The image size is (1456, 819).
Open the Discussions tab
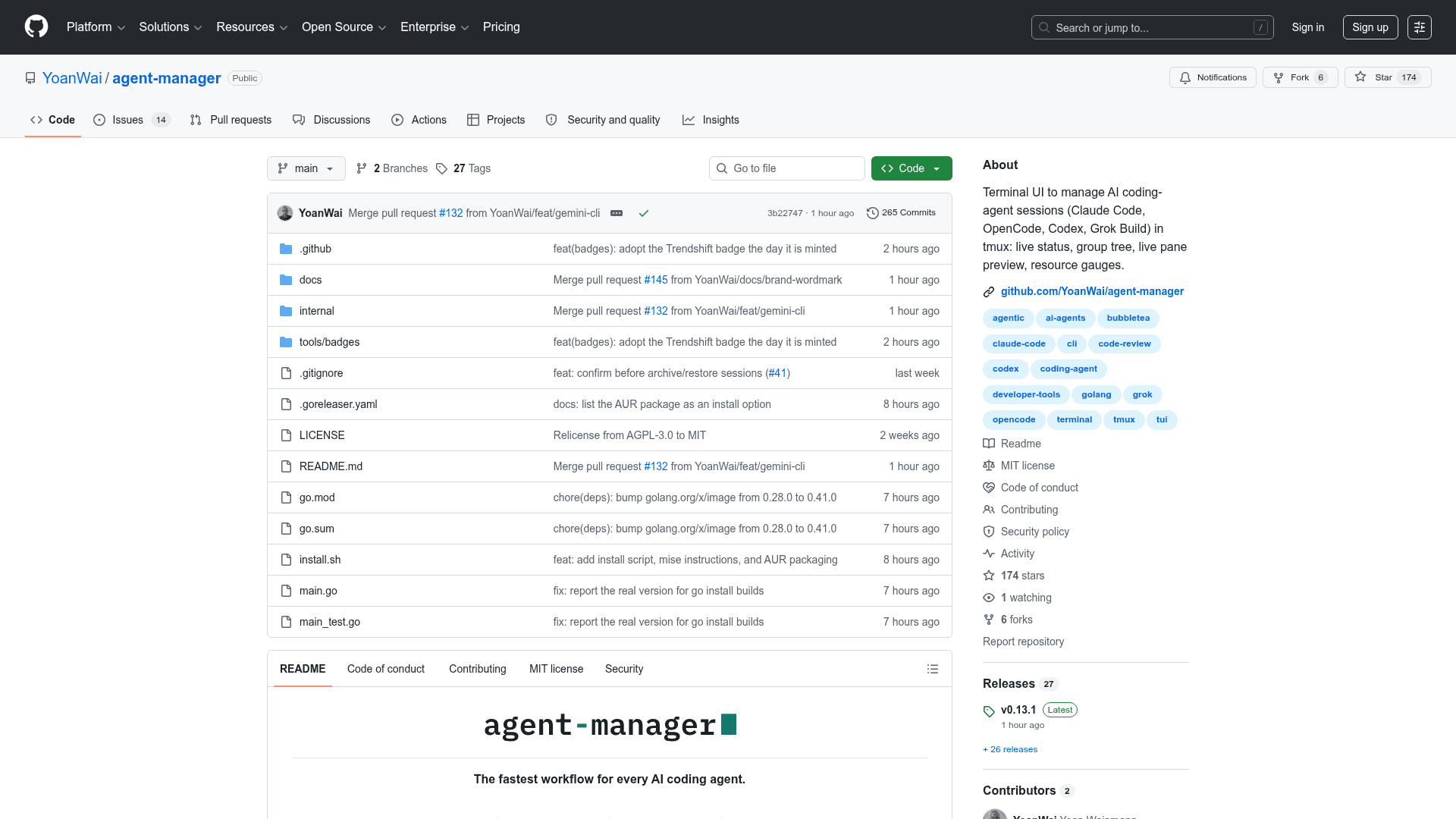click(x=331, y=120)
